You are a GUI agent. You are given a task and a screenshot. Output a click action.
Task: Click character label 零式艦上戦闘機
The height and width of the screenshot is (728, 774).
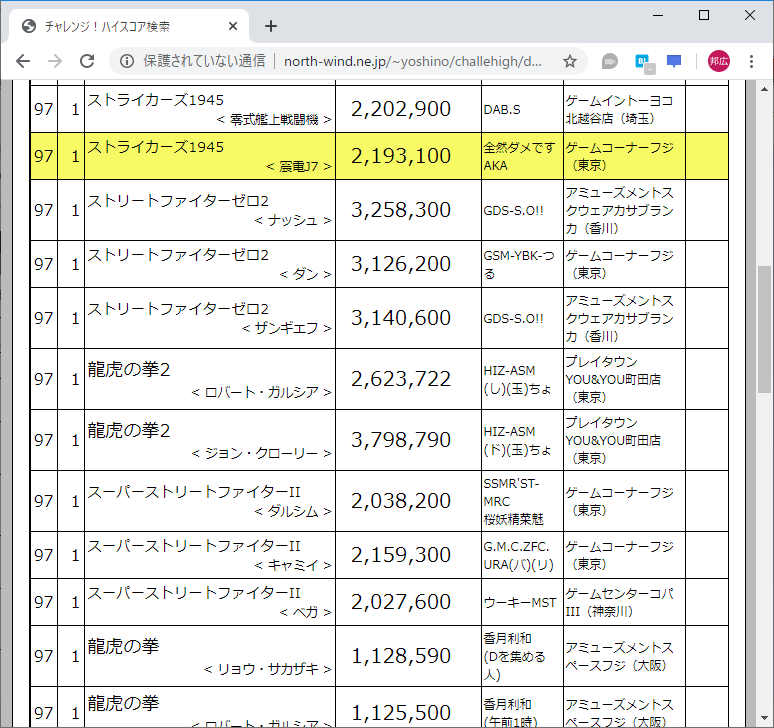274,120
